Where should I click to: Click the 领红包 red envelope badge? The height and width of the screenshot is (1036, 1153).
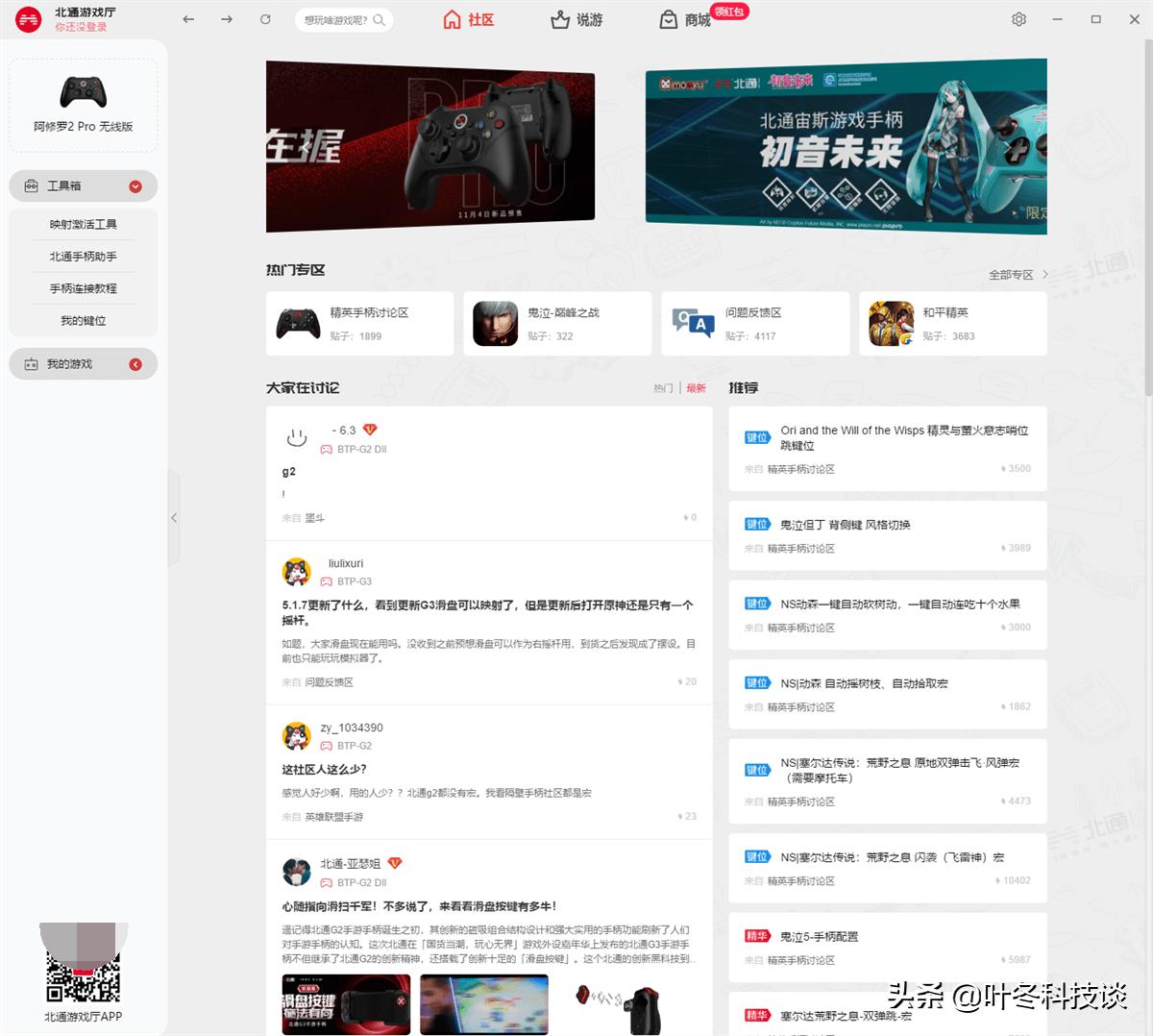tap(727, 12)
